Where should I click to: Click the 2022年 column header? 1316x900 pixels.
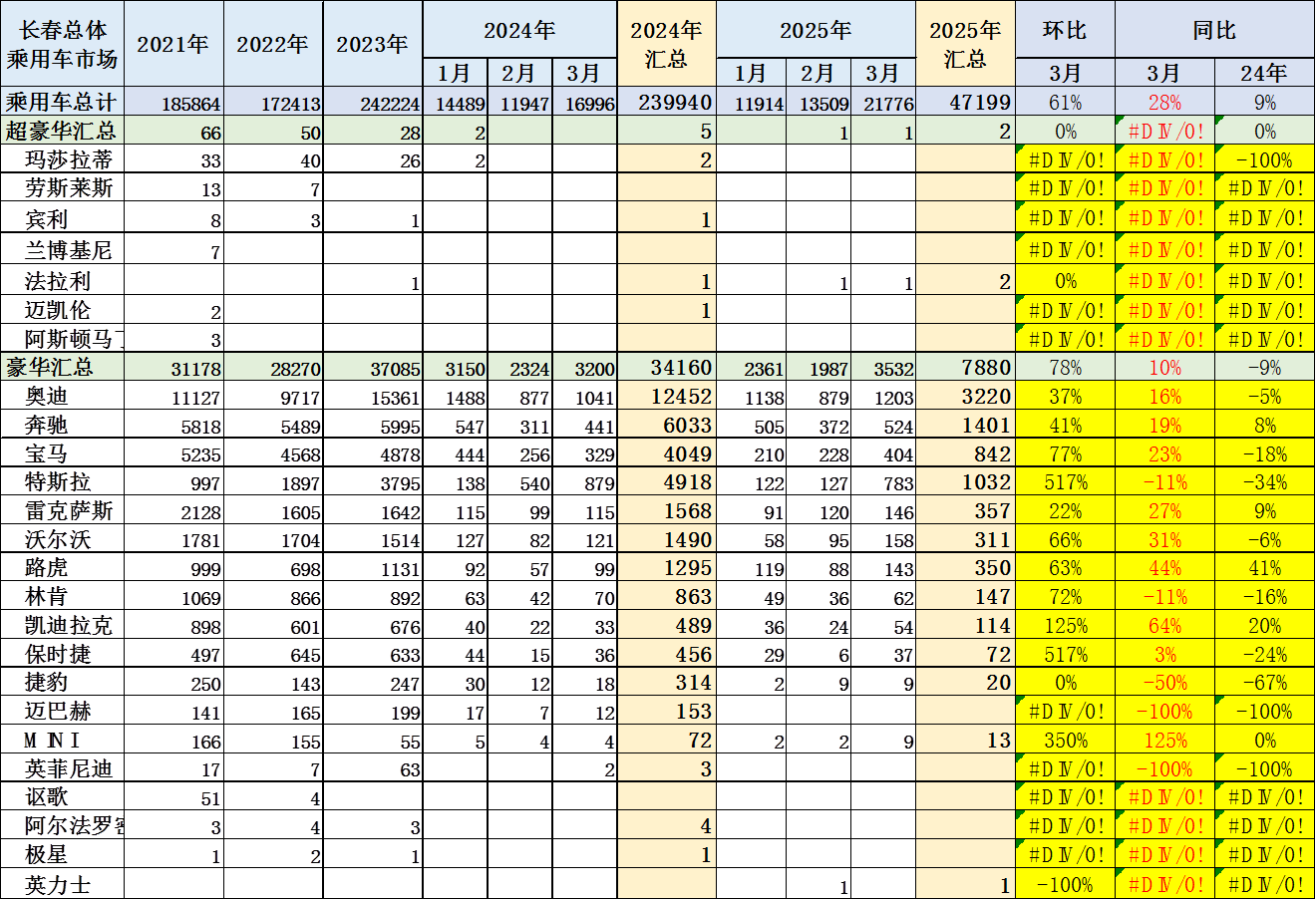[273, 44]
